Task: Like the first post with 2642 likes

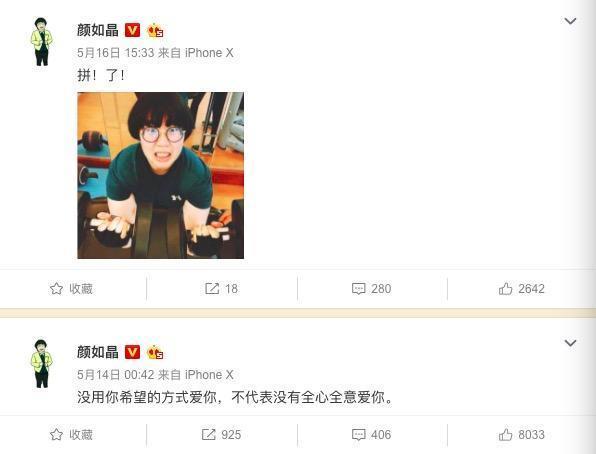Action: (522, 289)
